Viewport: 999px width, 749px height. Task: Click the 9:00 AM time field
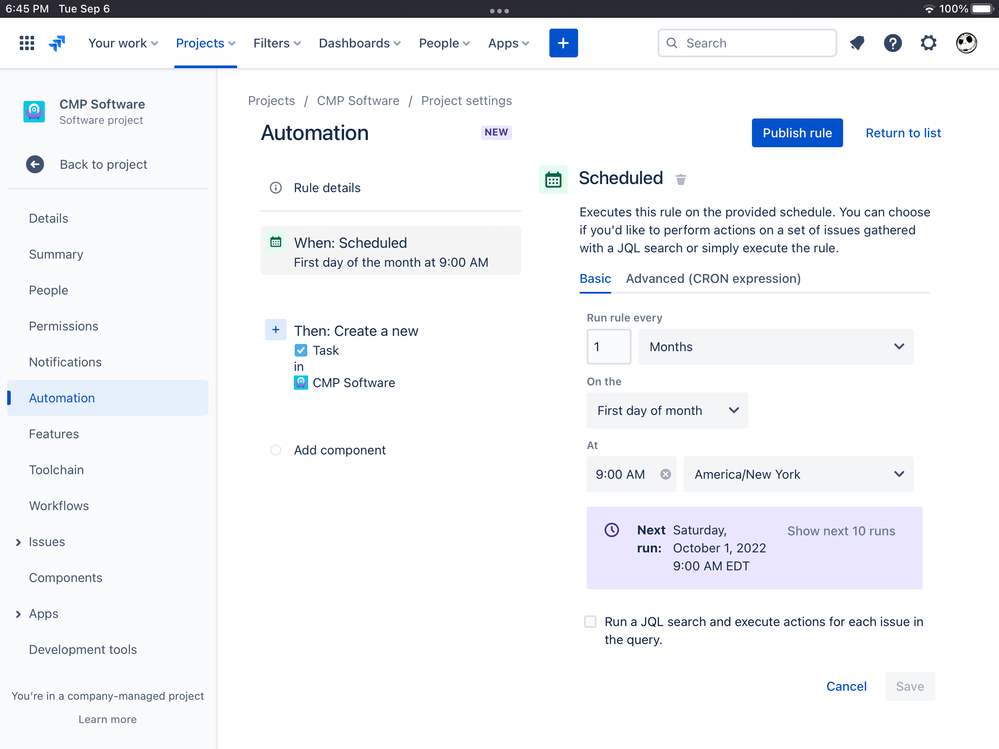point(631,474)
